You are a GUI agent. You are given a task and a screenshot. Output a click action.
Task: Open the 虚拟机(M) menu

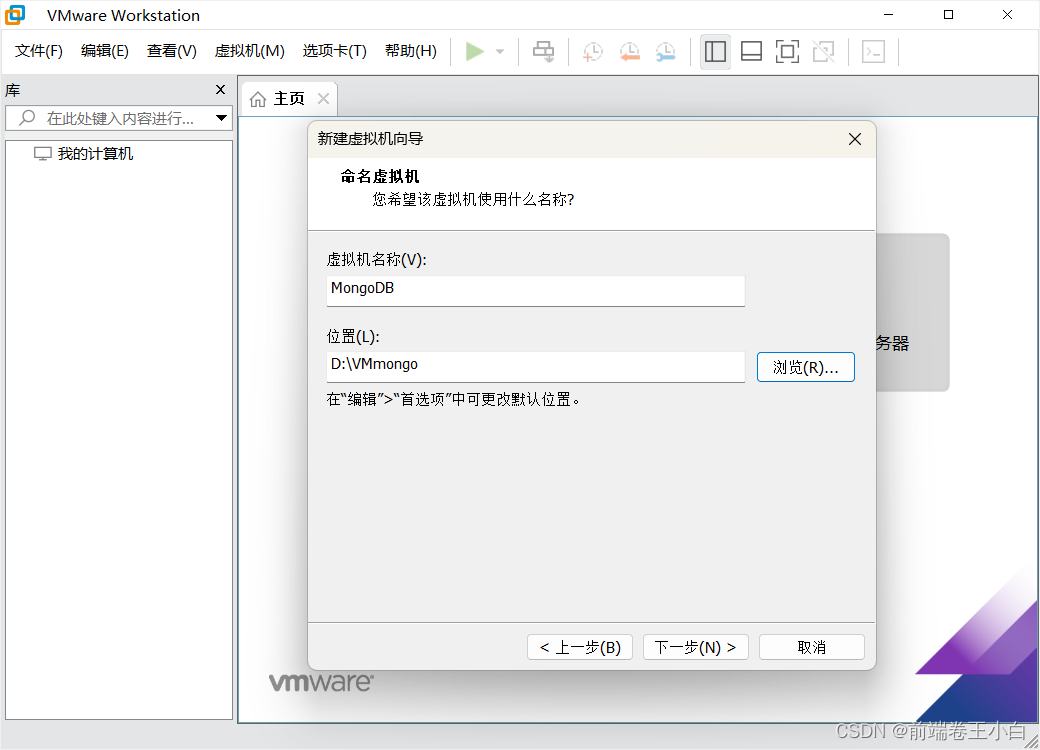click(249, 51)
